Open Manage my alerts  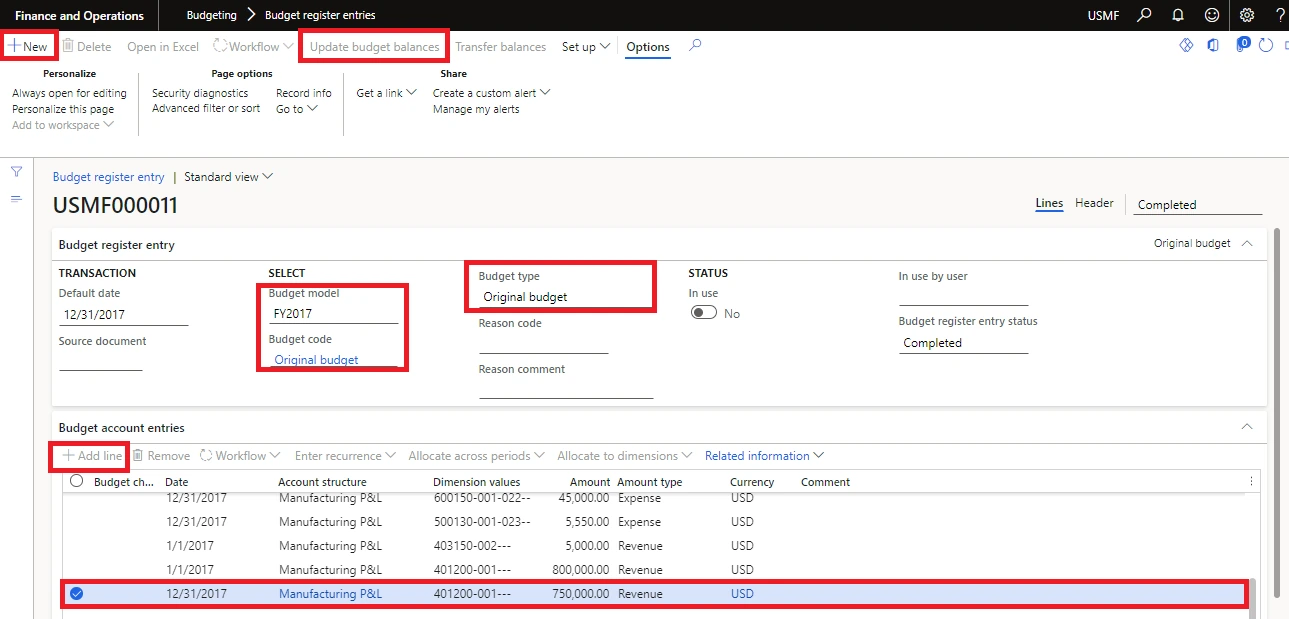point(476,109)
